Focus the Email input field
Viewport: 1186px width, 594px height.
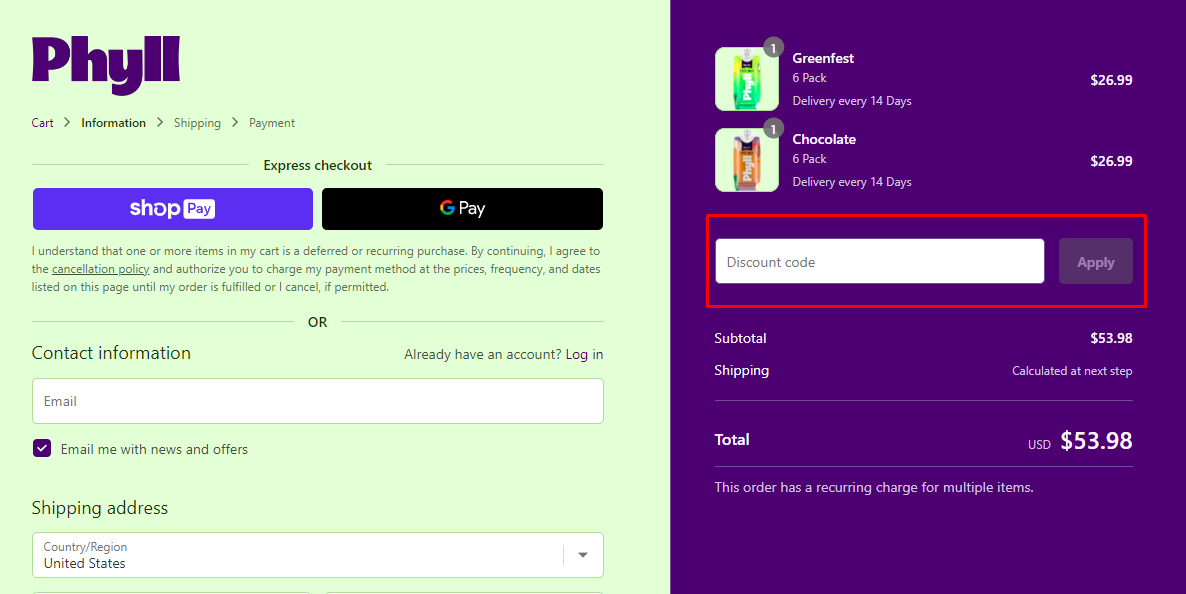click(318, 401)
